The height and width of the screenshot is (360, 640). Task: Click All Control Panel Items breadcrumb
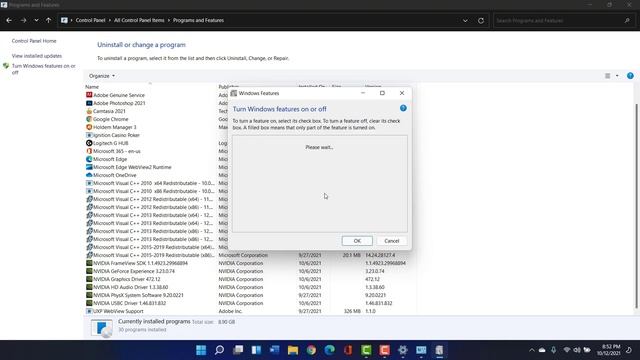[139, 20]
